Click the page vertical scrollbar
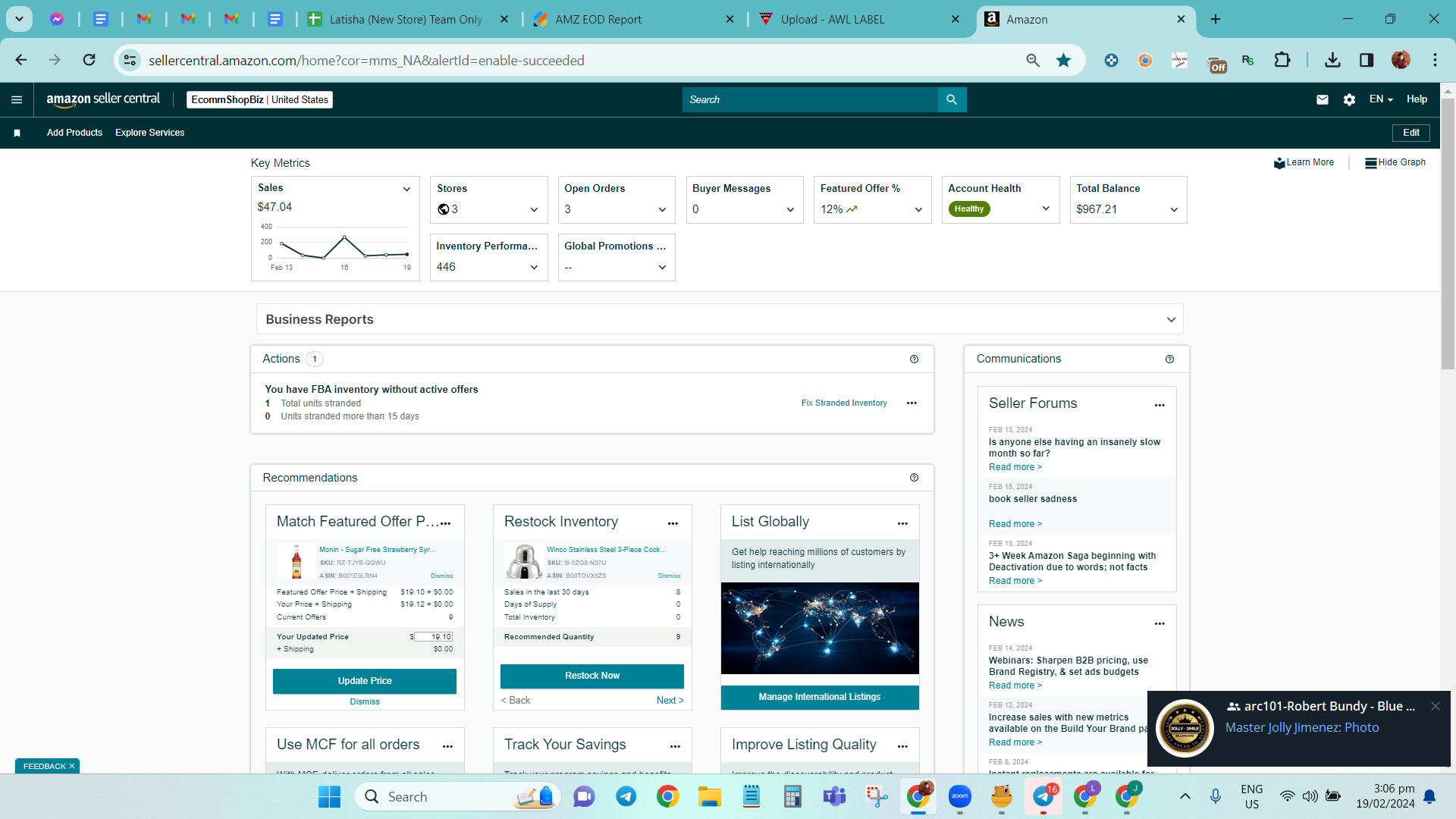 pos(1448,234)
